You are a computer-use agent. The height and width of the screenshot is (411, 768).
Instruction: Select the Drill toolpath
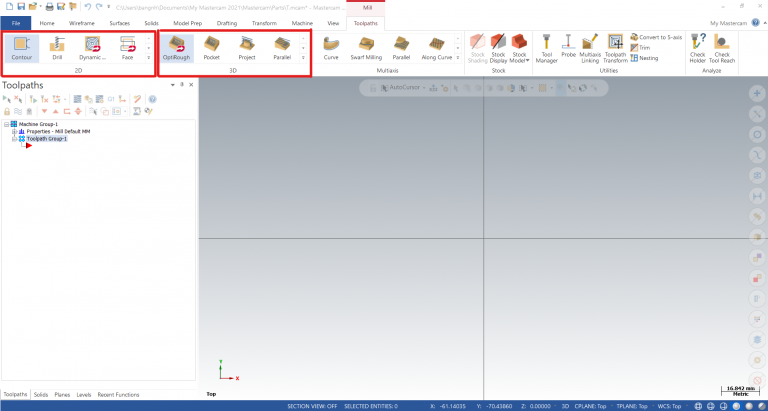[57, 48]
